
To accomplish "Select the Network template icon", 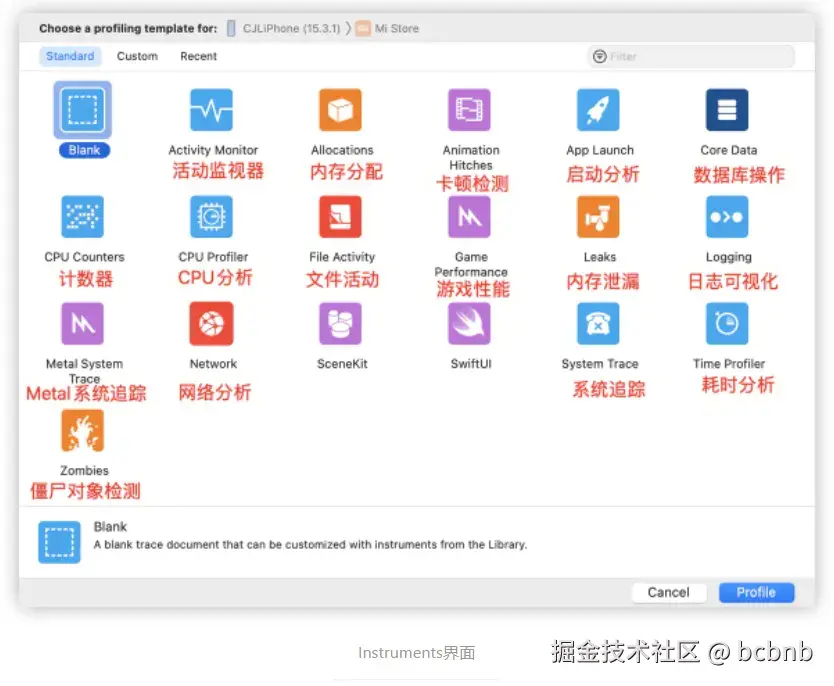I will point(212,323).
